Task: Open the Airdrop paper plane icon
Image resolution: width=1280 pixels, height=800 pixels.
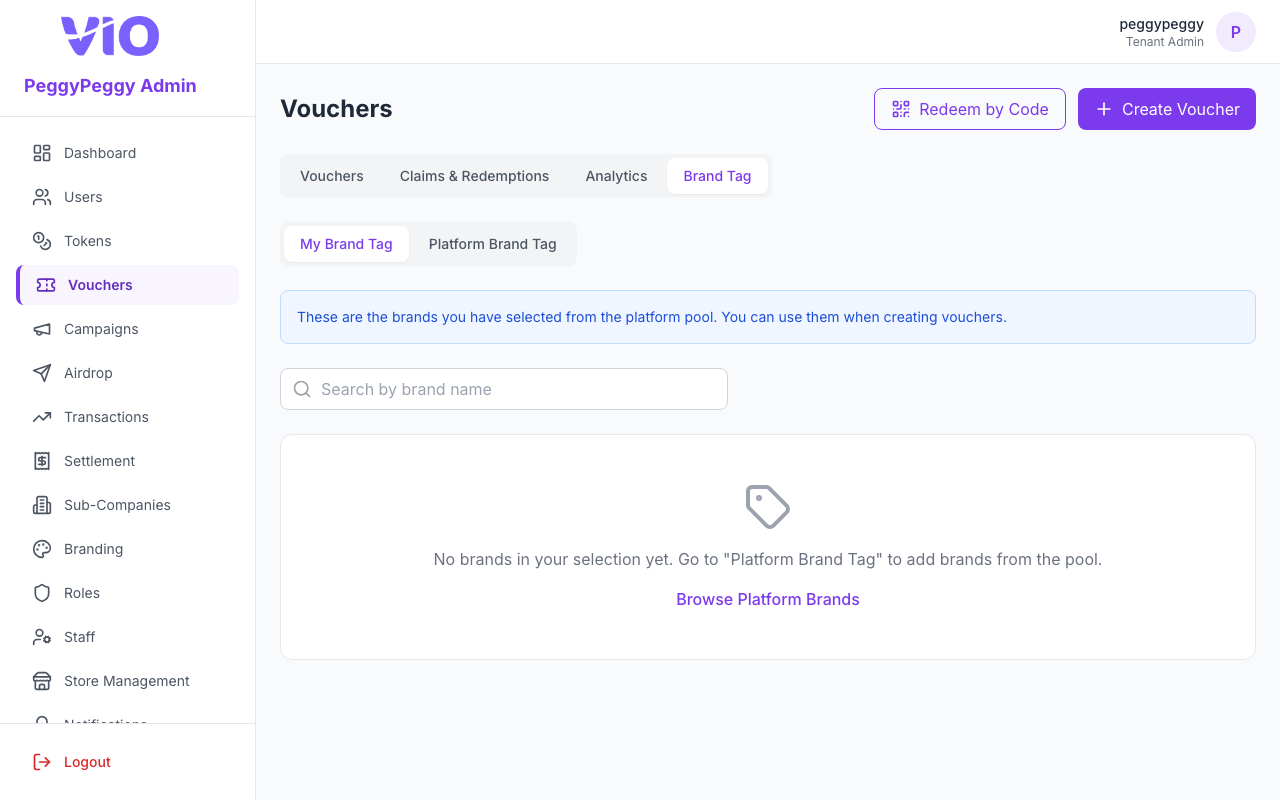Action: point(42,373)
